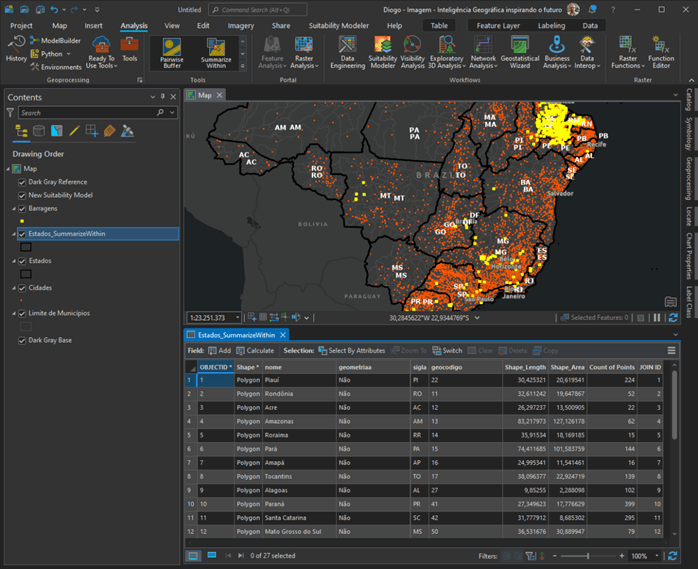Open the geoprocessing History pane
This screenshot has height=569, width=698.
pyautogui.click(x=16, y=48)
